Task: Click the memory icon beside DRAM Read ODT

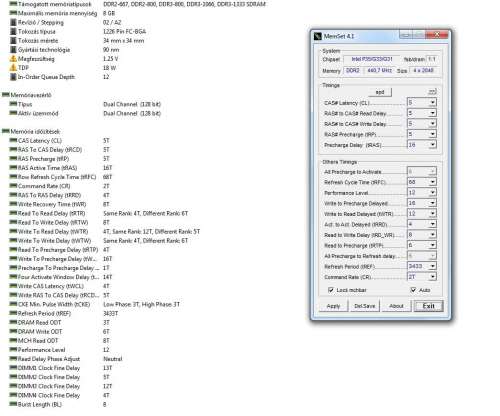Action: pyautogui.click(x=13, y=322)
